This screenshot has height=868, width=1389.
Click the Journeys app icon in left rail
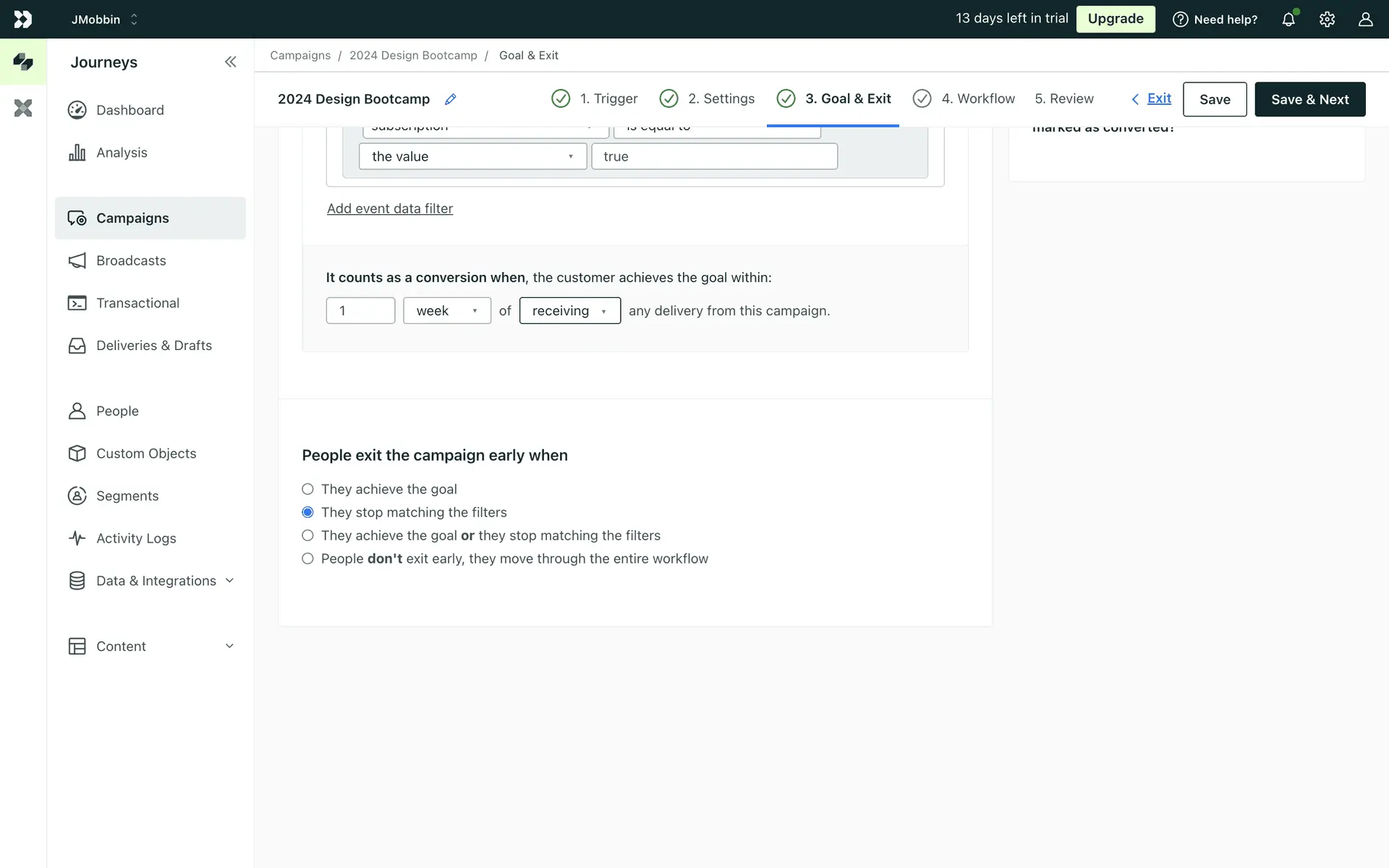click(x=23, y=62)
